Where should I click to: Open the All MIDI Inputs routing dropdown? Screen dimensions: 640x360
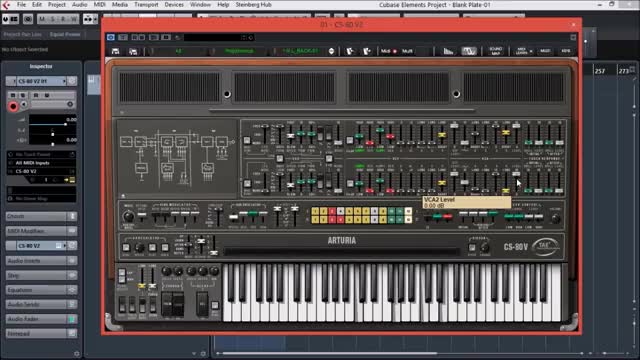(x=41, y=163)
